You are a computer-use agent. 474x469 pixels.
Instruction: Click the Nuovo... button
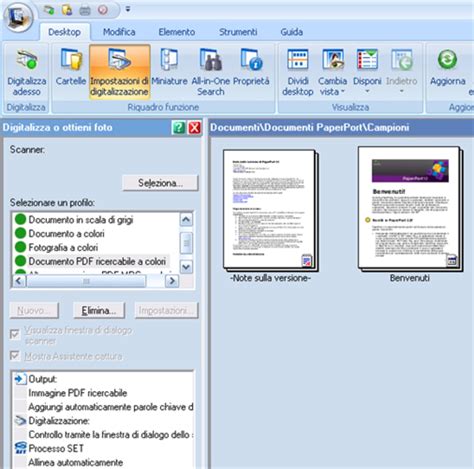[x=34, y=311]
